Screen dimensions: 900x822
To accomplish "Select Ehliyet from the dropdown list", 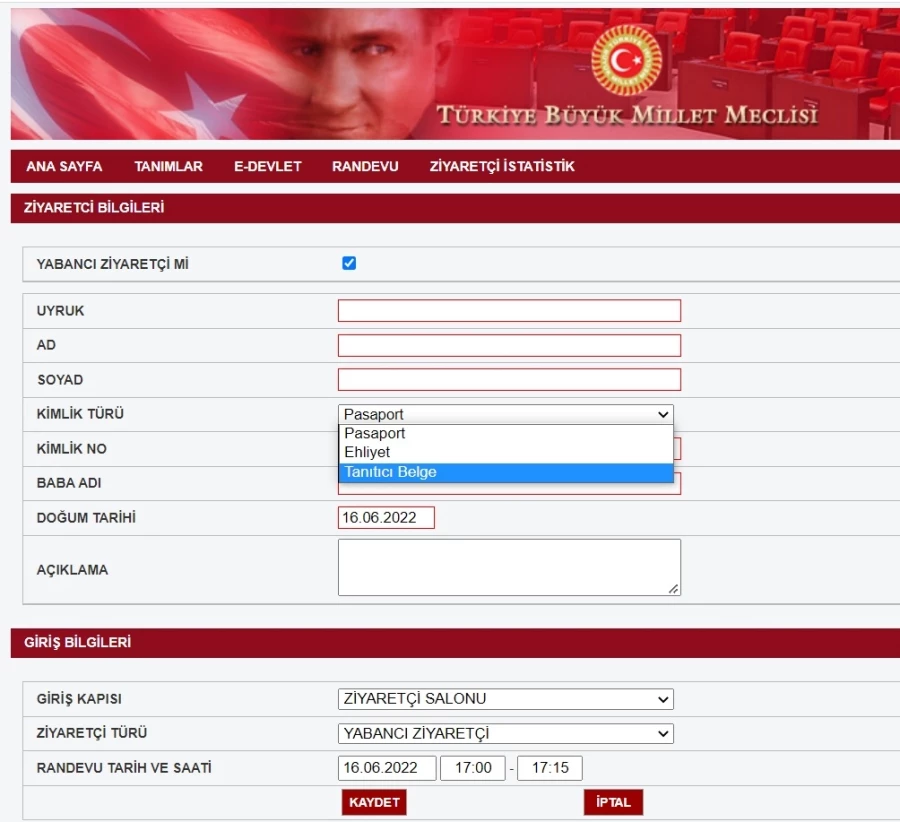I will click(506, 452).
